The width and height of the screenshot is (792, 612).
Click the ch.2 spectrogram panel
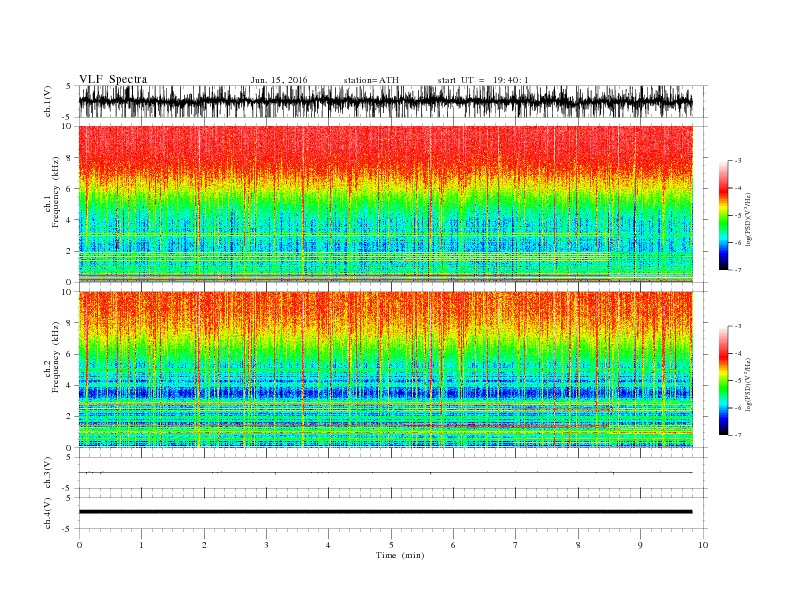[386, 370]
